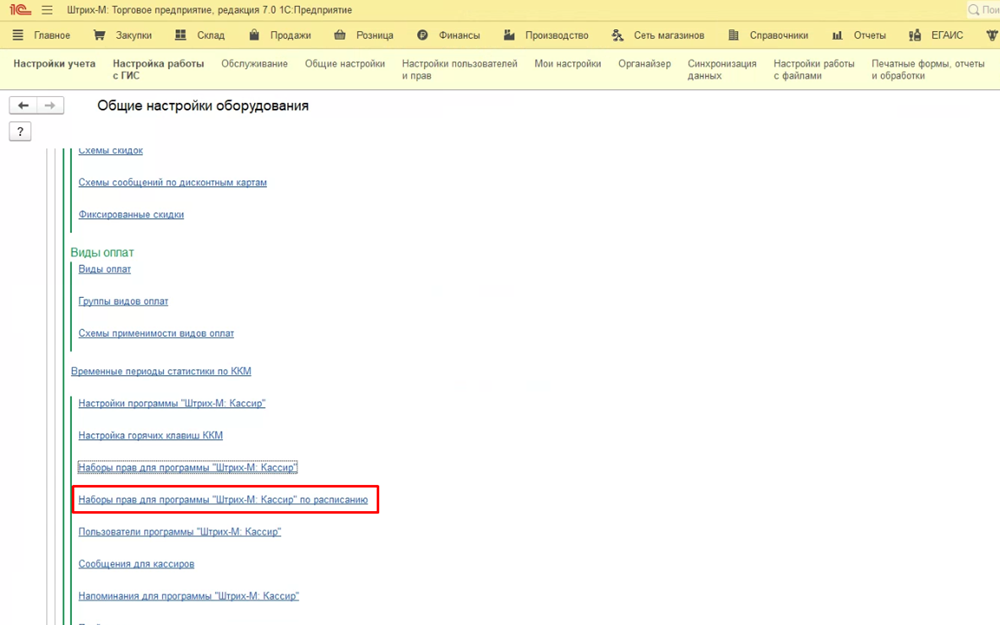This screenshot has height=625, width=1000.
Task: Go back with the left arrow button
Action: pos(23,105)
